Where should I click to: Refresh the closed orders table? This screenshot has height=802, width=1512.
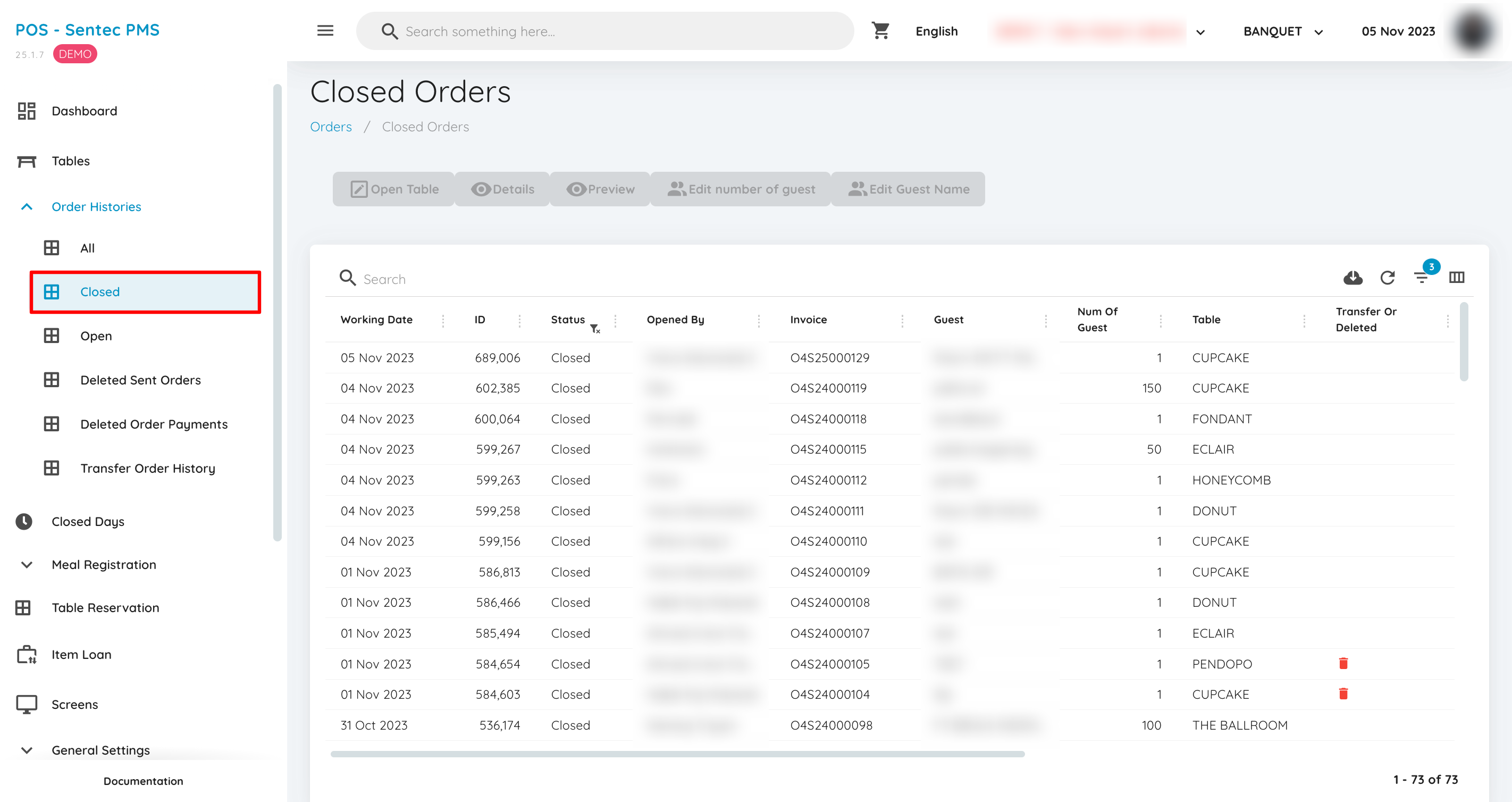(x=1388, y=278)
